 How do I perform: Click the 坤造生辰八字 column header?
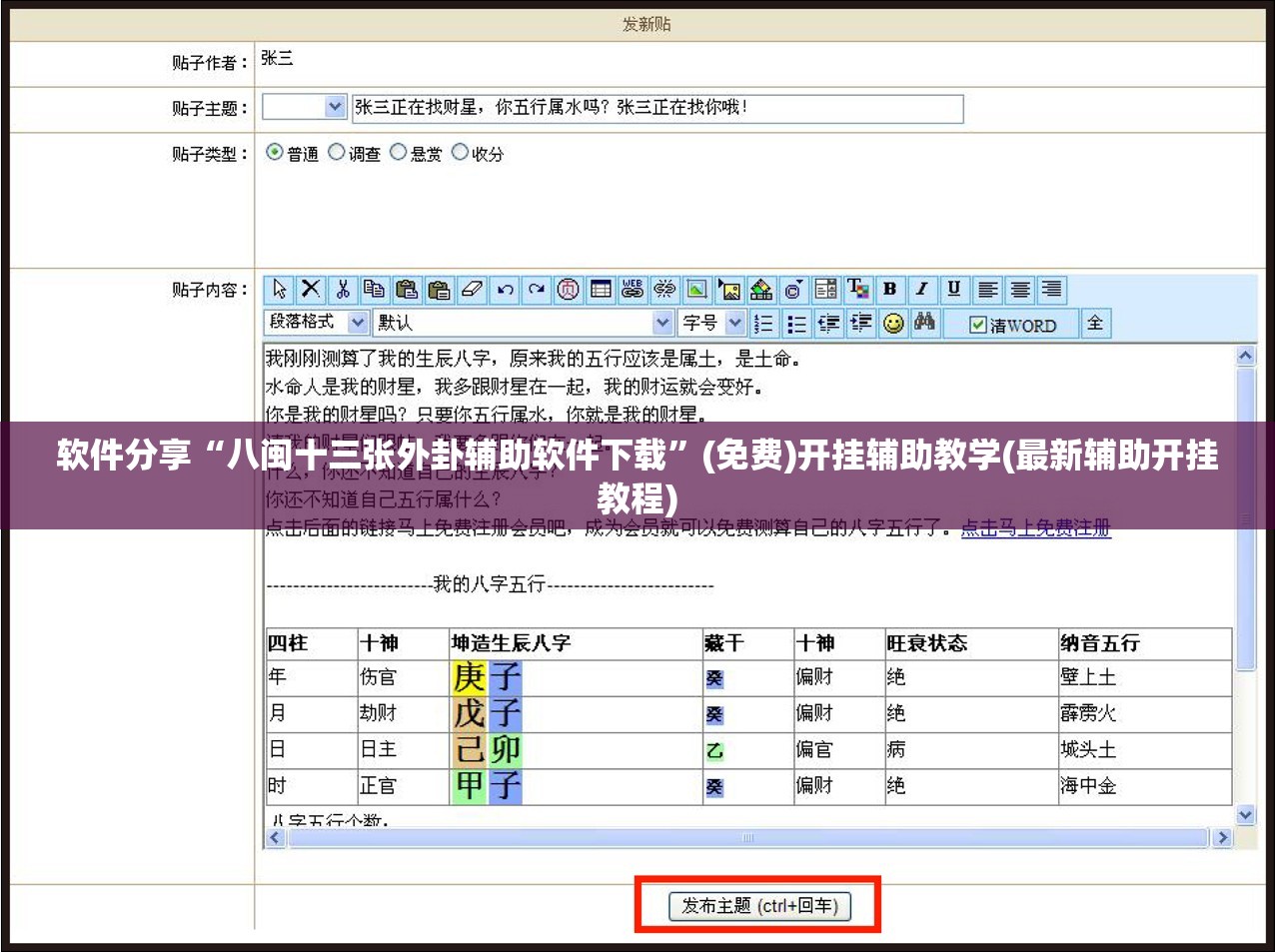511,643
